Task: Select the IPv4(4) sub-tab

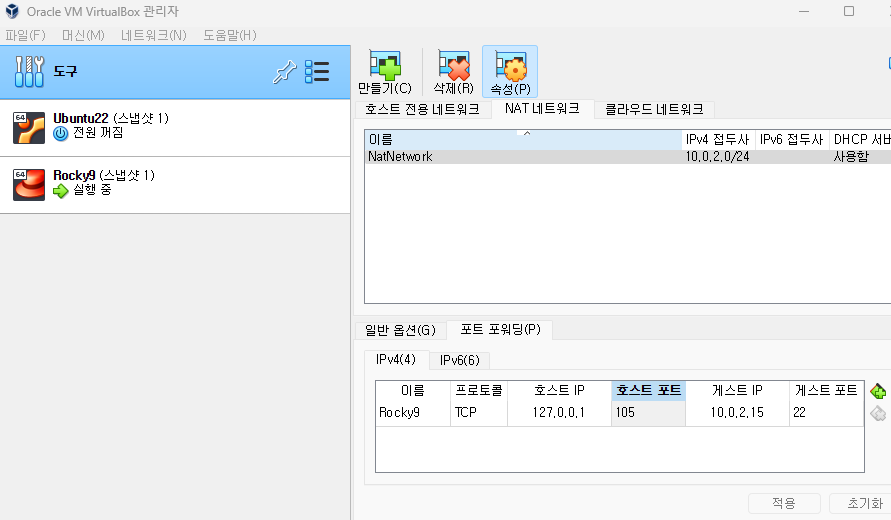Action: pyautogui.click(x=395, y=359)
